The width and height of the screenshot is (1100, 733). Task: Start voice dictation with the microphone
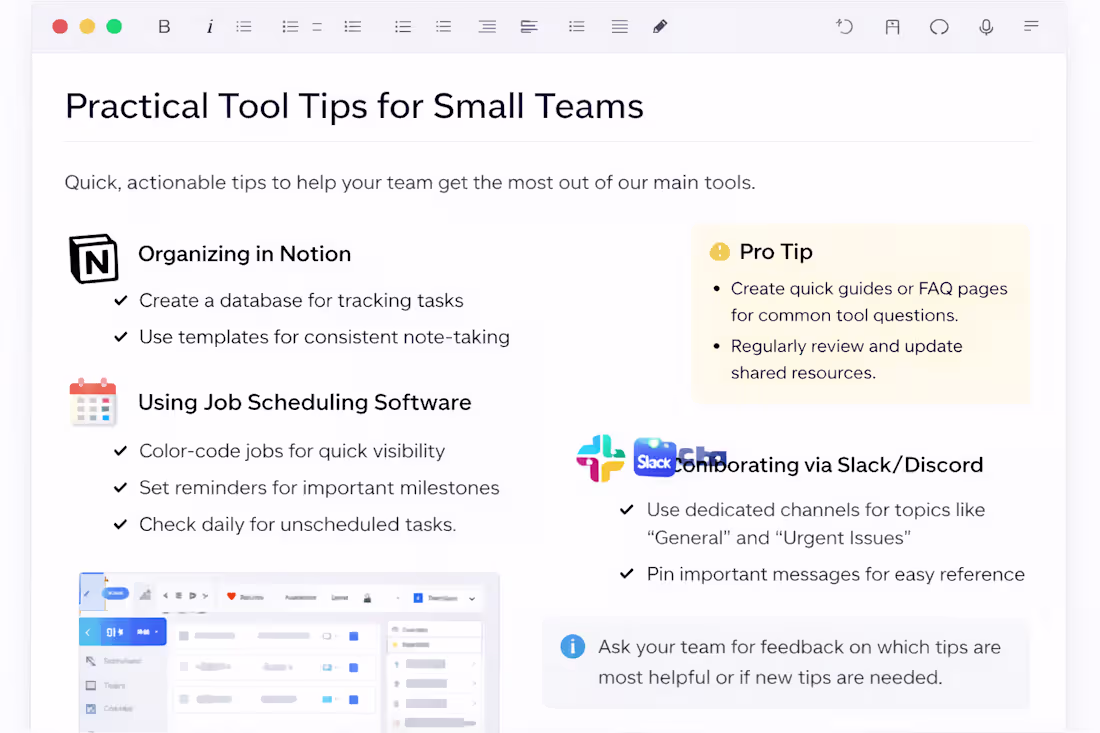[x=986, y=26]
